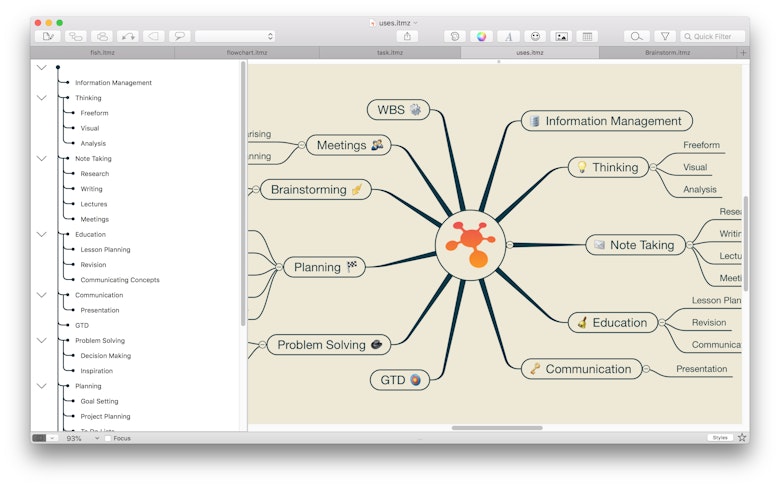This screenshot has height=487, width=780.
Task: Collapse the Note Taking branch circle on map
Action: (x=689, y=245)
